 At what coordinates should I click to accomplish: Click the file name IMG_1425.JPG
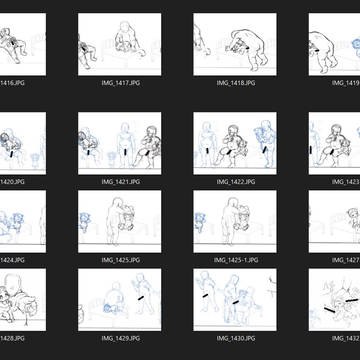click(x=121, y=260)
